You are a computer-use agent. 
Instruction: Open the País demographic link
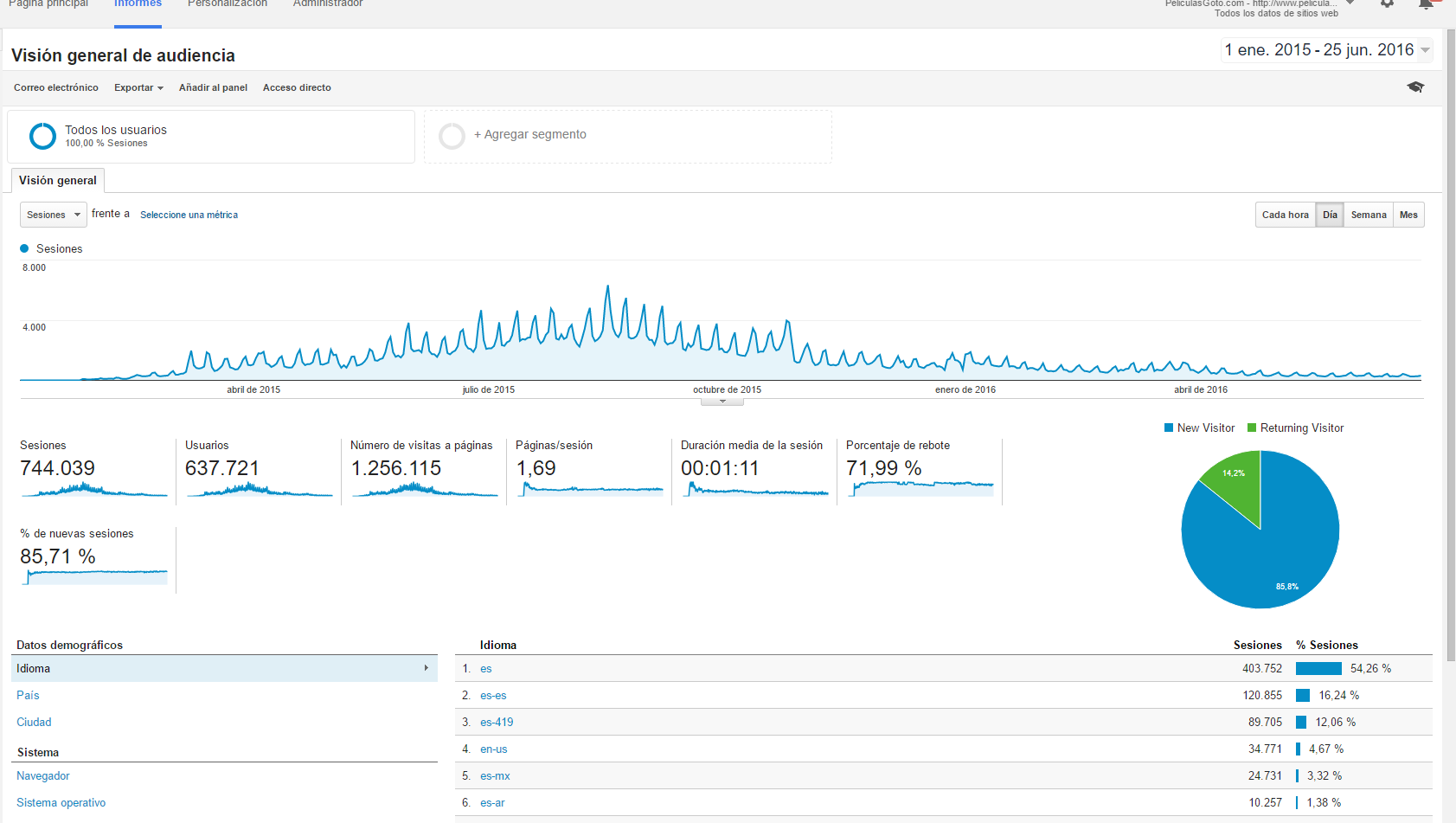tap(28, 695)
